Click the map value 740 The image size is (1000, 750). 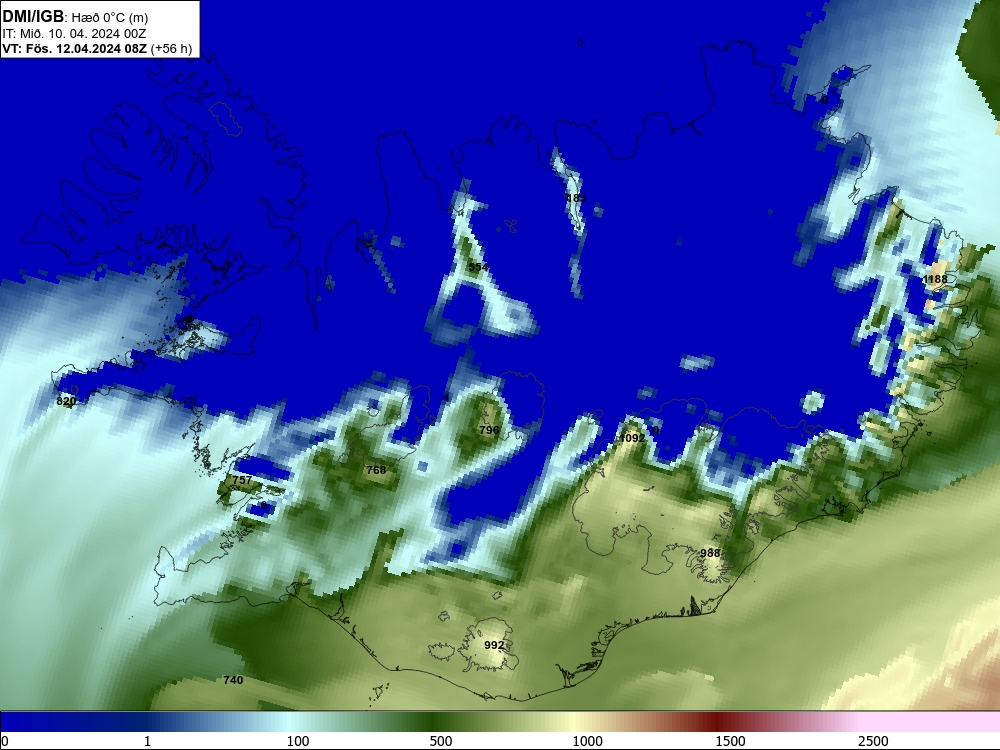click(x=233, y=680)
